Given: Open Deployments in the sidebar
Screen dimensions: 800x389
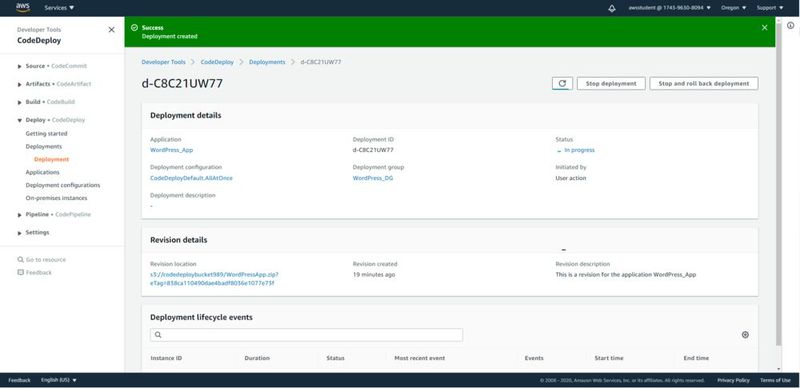Looking at the screenshot, I should tap(44, 147).
